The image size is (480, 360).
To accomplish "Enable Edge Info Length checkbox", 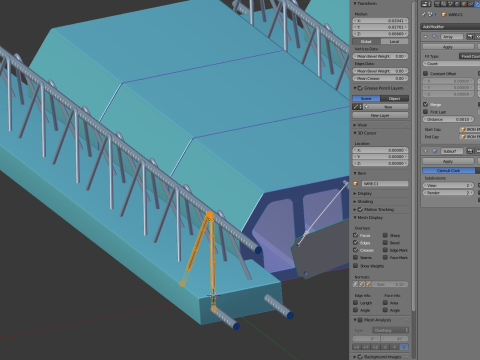I will [356, 303].
